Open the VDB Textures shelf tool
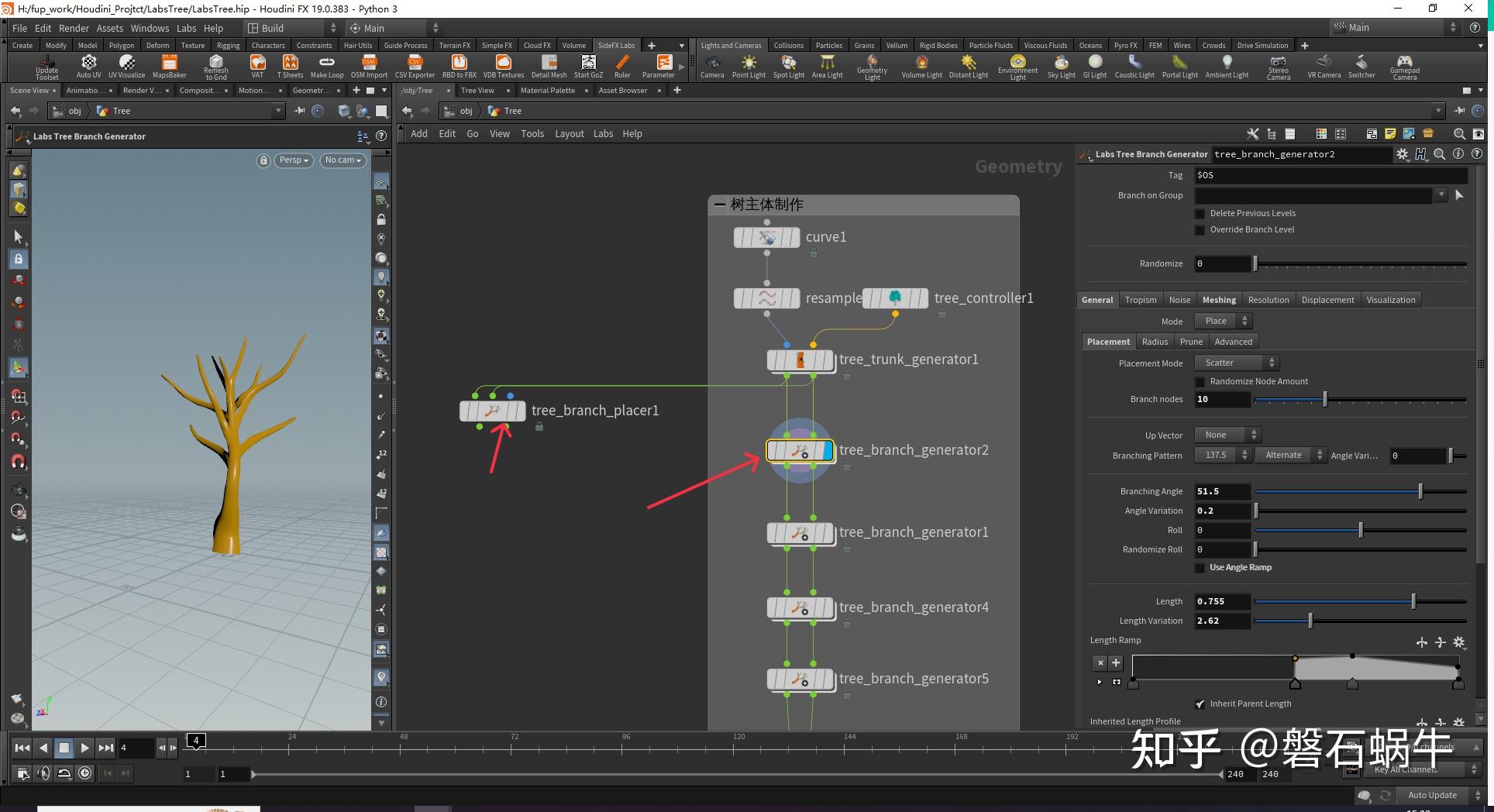Screen dimensions: 1494x812 504,67
